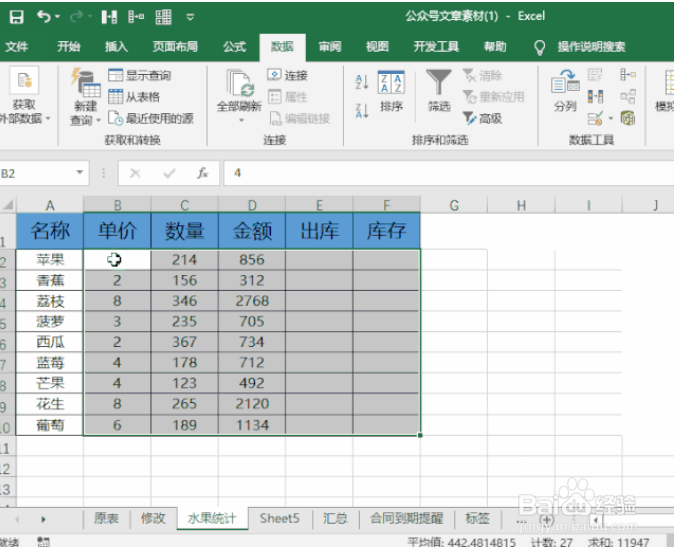Click the Remove Duplicates icon in 数据工具
Viewport: 676px width, 550px height.
pyautogui.click(x=595, y=97)
